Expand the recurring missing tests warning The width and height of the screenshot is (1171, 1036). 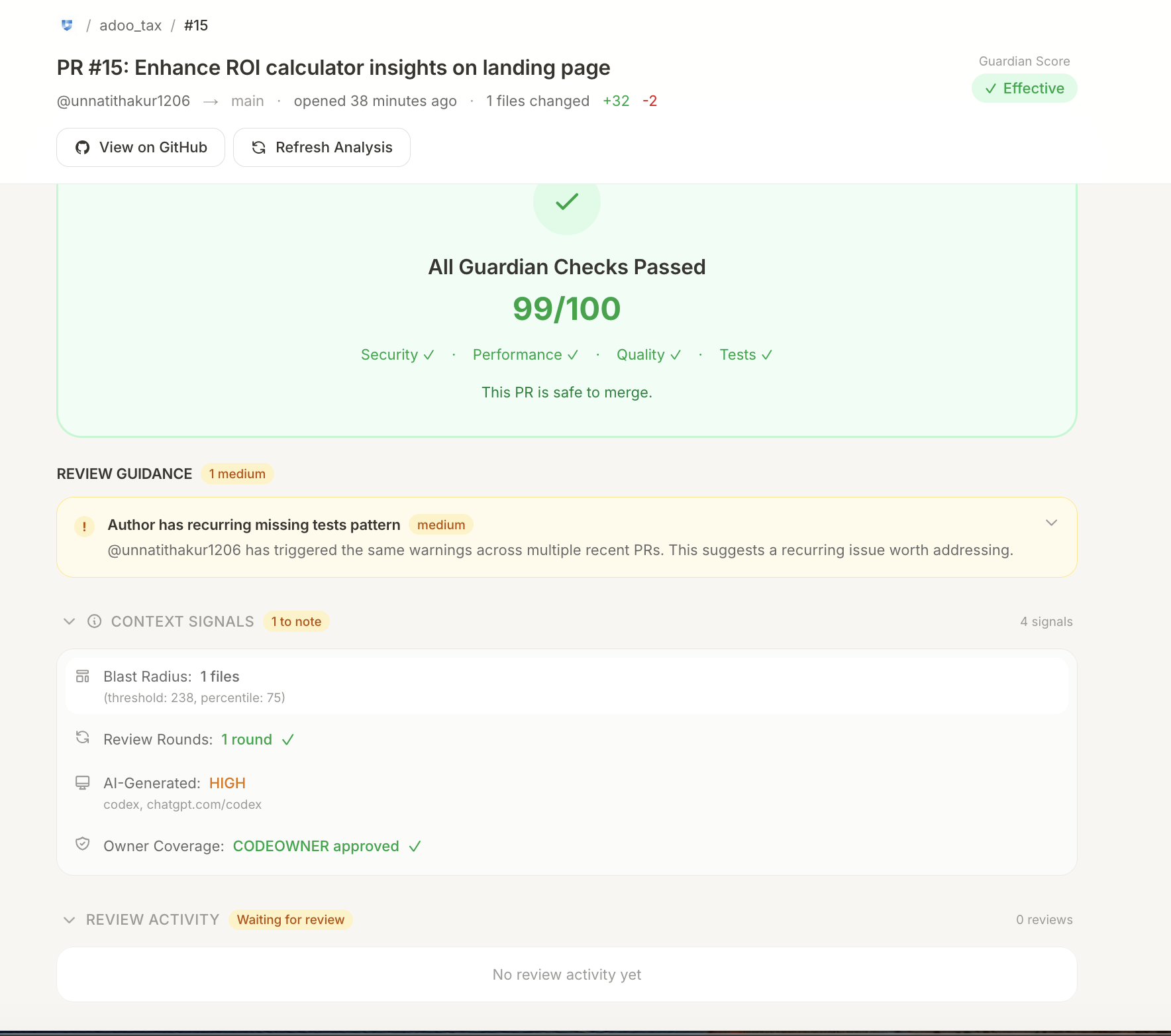coord(1052,523)
